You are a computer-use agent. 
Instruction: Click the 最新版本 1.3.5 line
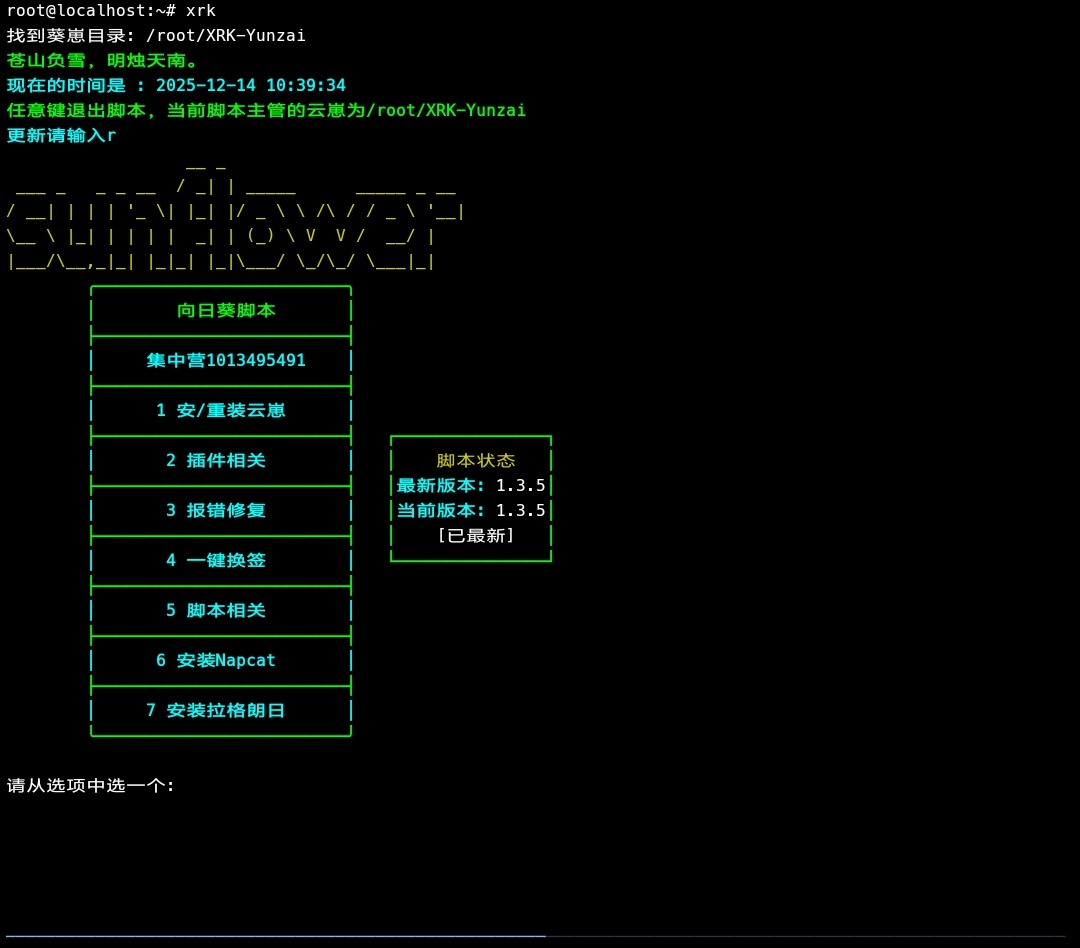(471, 486)
